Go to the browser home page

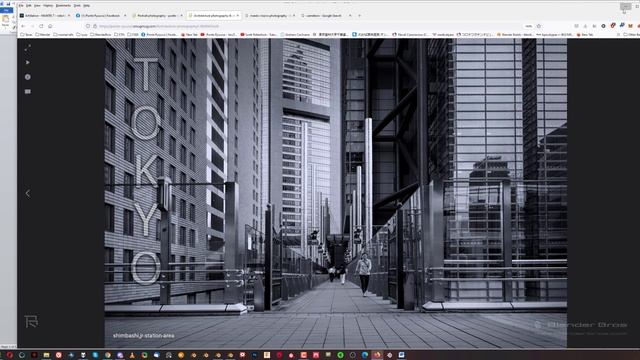click(50, 26)
